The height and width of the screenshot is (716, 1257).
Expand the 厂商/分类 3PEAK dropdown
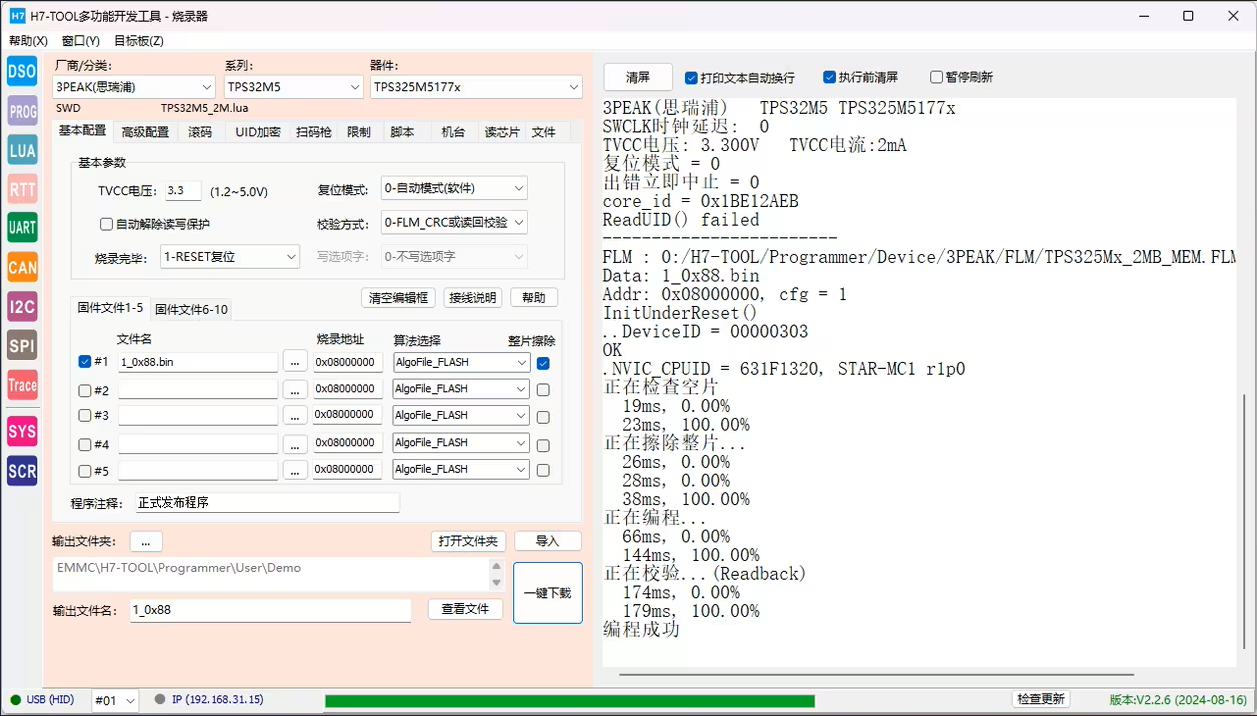click(x=134, y=87)
